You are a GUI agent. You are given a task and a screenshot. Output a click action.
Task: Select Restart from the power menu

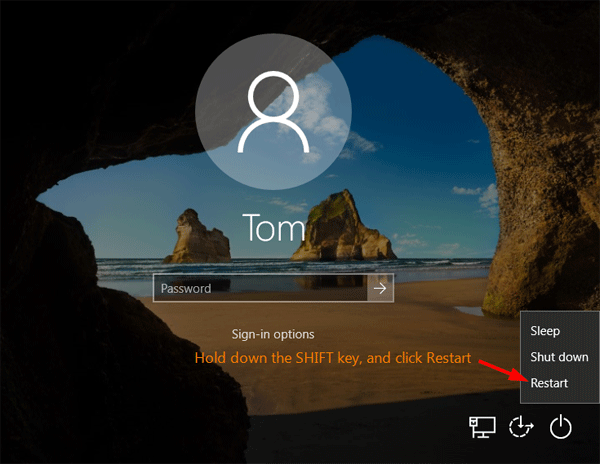[551, 381]
